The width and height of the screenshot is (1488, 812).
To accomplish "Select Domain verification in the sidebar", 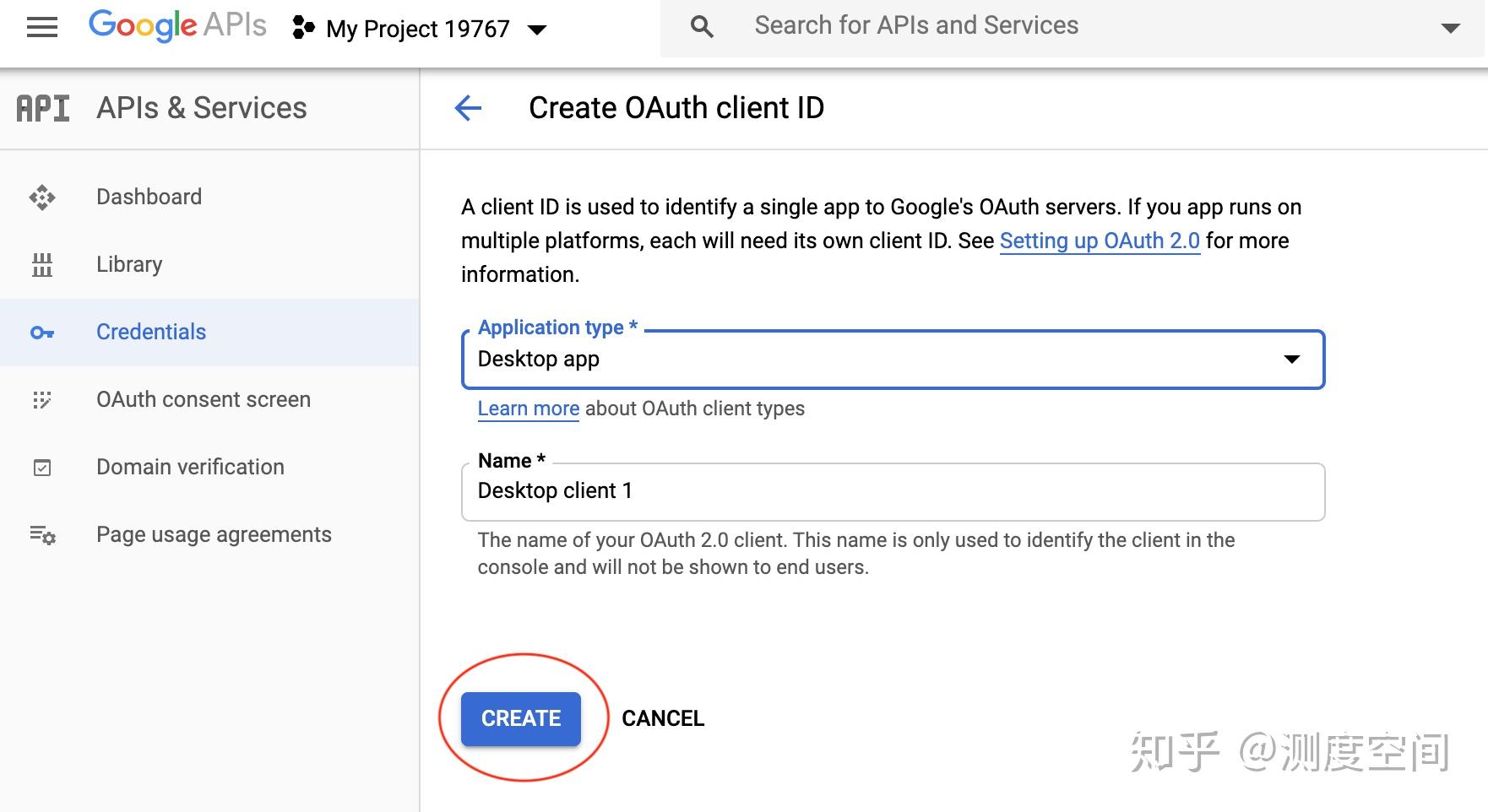I will click(x=190, y=467).
